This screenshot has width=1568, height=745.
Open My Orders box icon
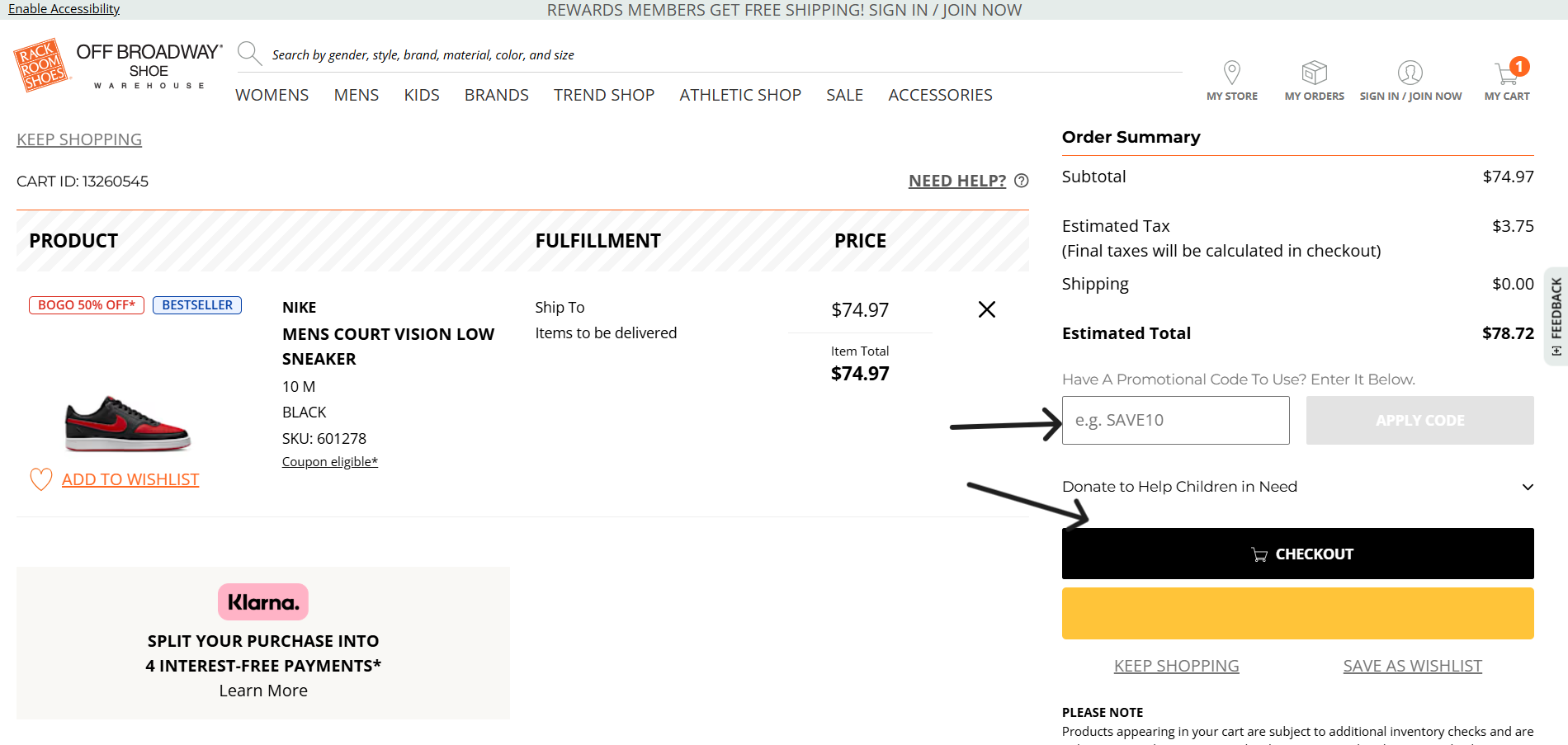pyautogui.click(x=1314, y=73)
